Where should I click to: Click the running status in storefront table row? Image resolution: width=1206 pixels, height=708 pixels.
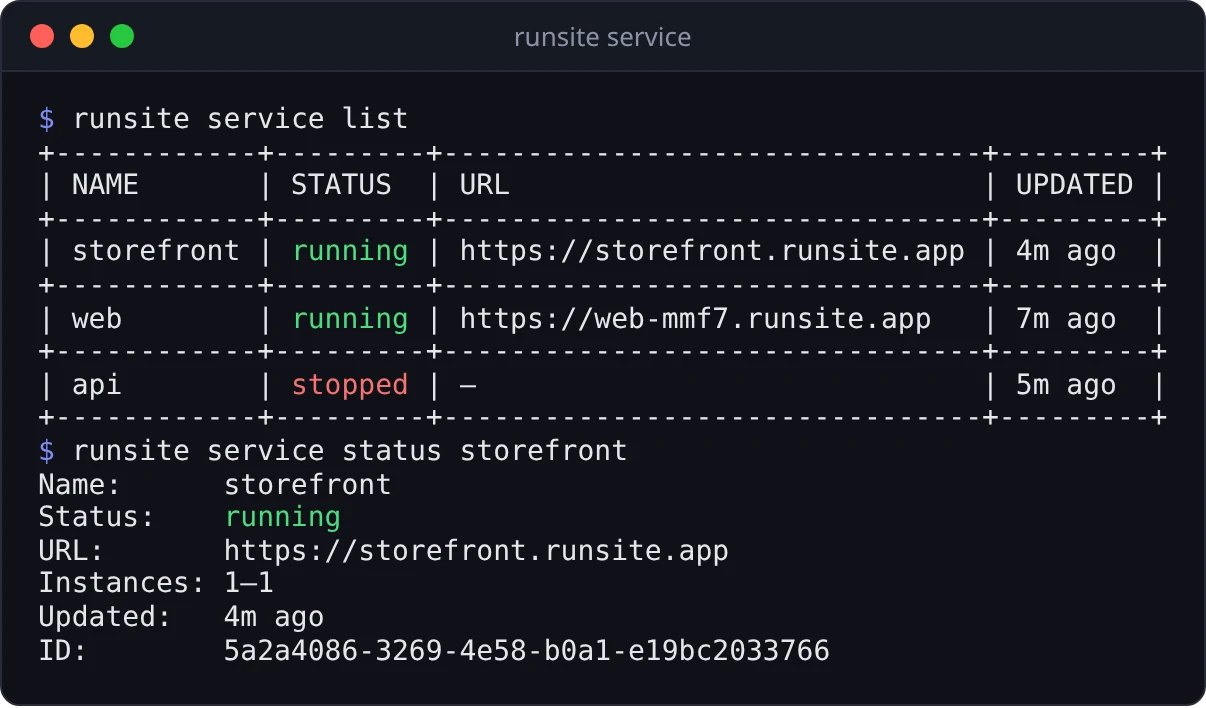pos(350,251)
